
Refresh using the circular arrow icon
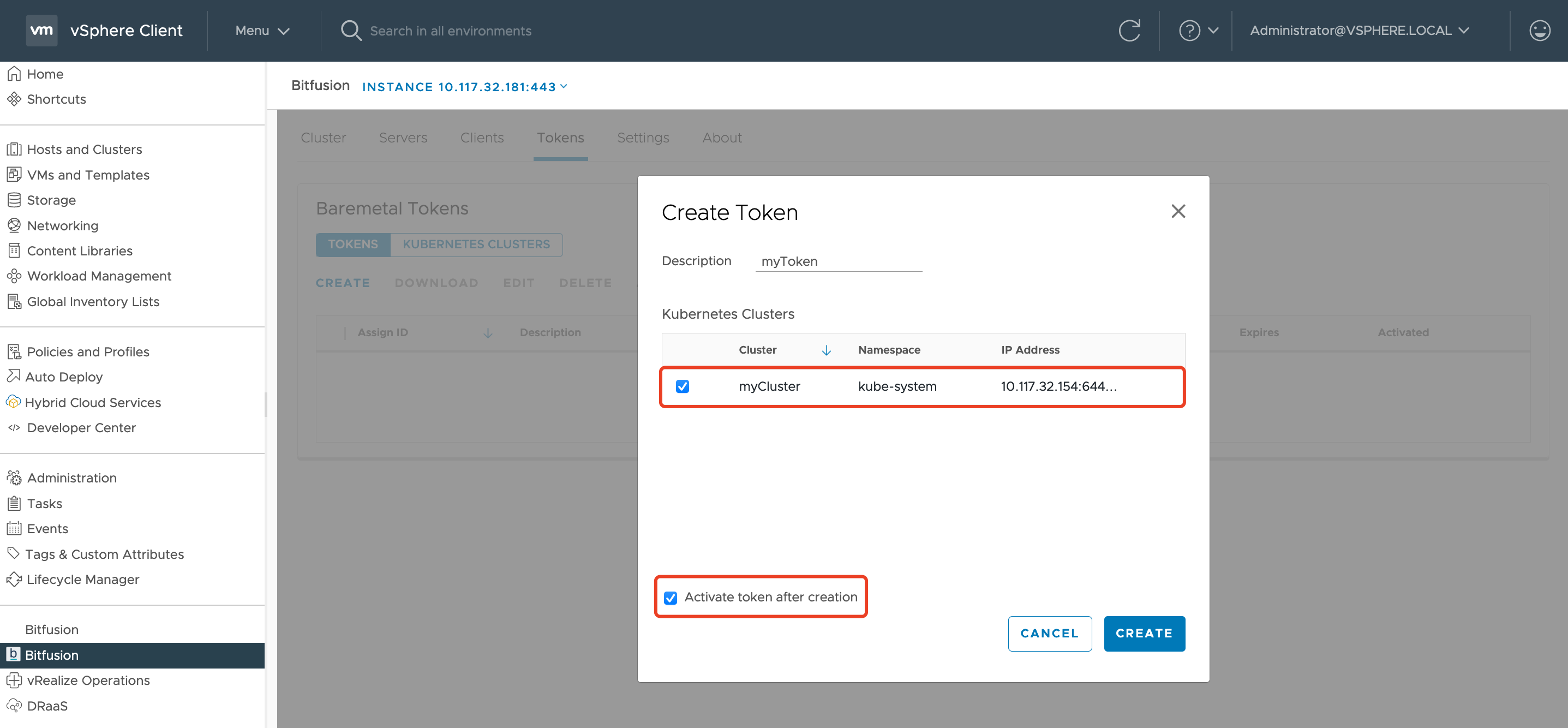tap(1129, 31)
